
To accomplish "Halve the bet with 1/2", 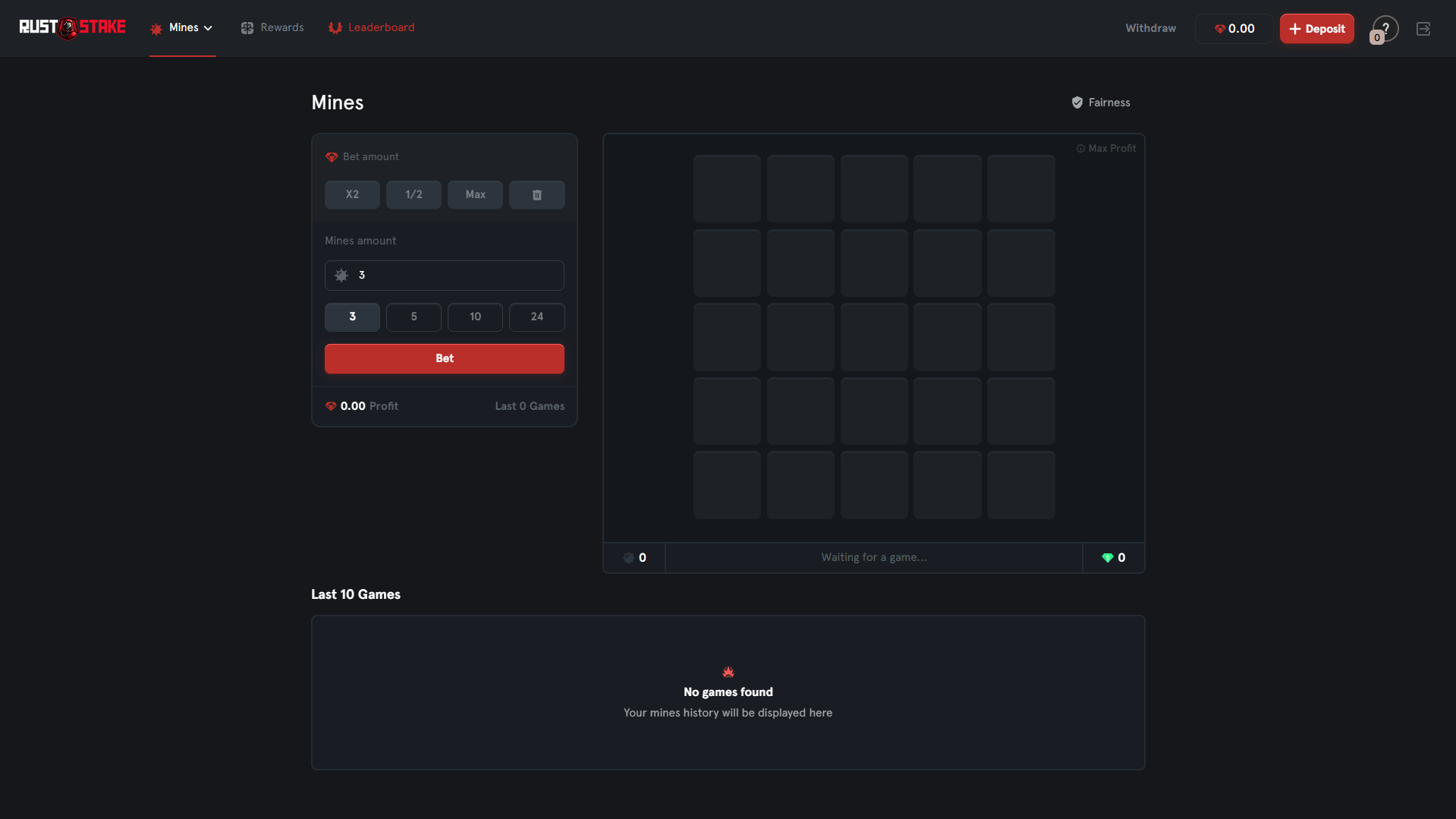I will tap(414, 194).
